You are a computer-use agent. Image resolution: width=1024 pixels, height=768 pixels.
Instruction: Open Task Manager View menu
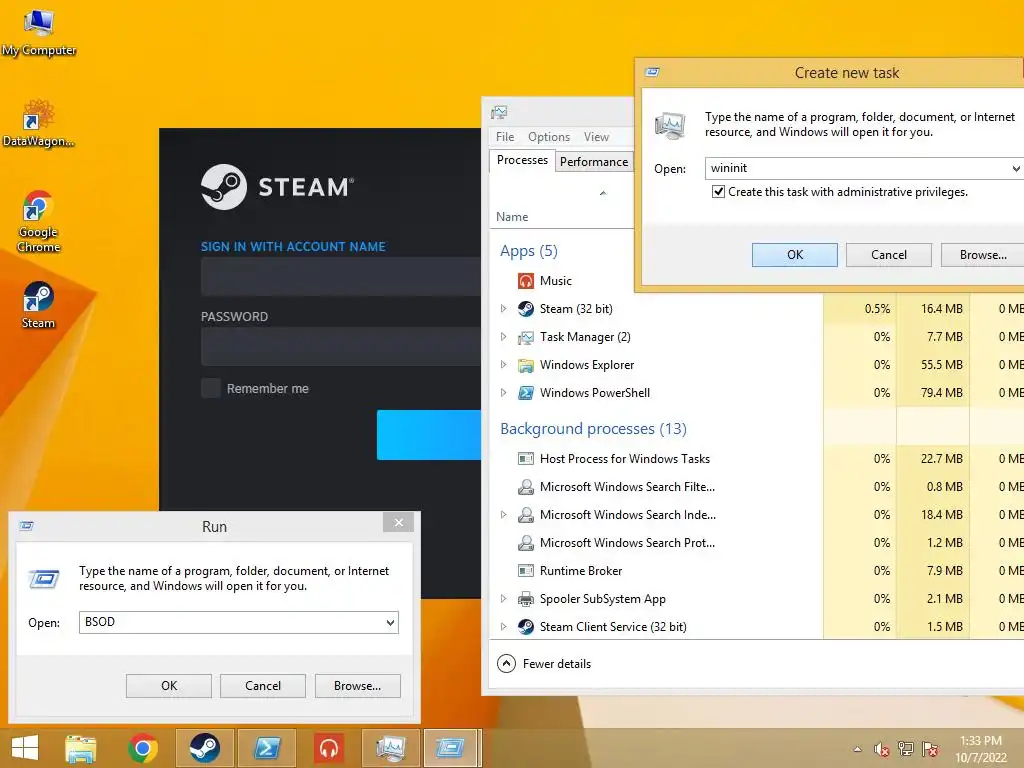pos(596,136)
